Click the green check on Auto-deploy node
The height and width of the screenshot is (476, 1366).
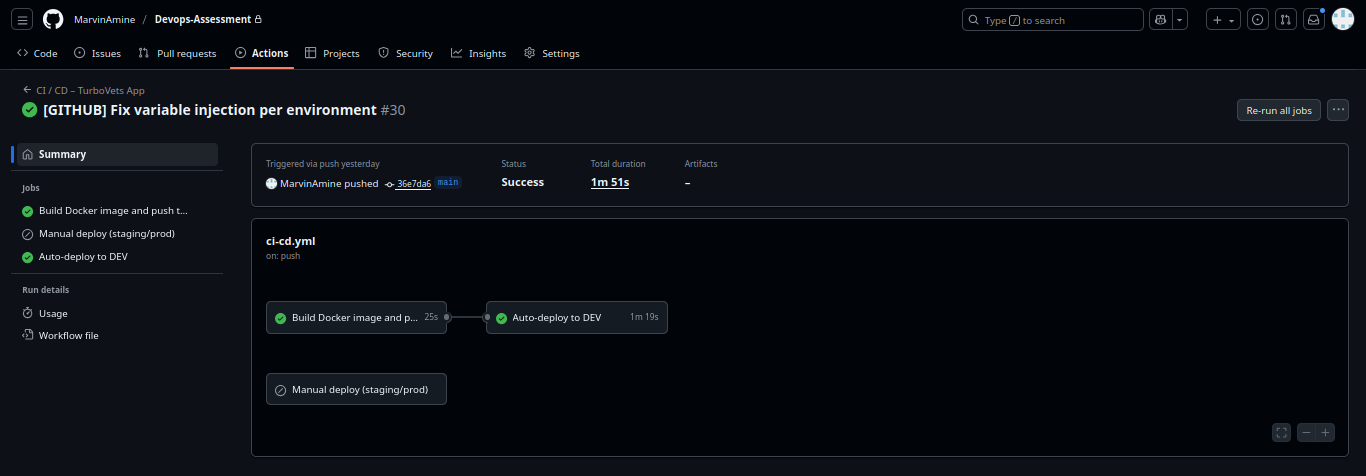tap(502, 318)
